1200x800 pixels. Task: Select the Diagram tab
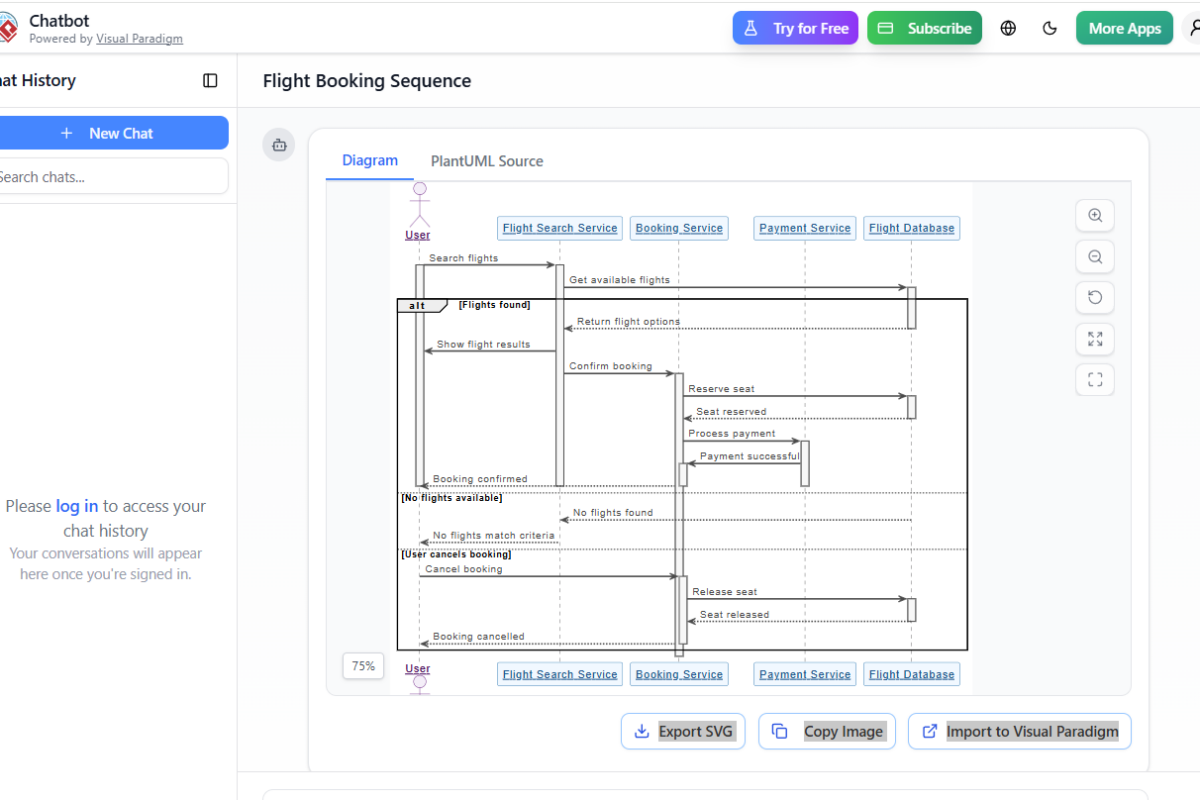pos(370,160)
